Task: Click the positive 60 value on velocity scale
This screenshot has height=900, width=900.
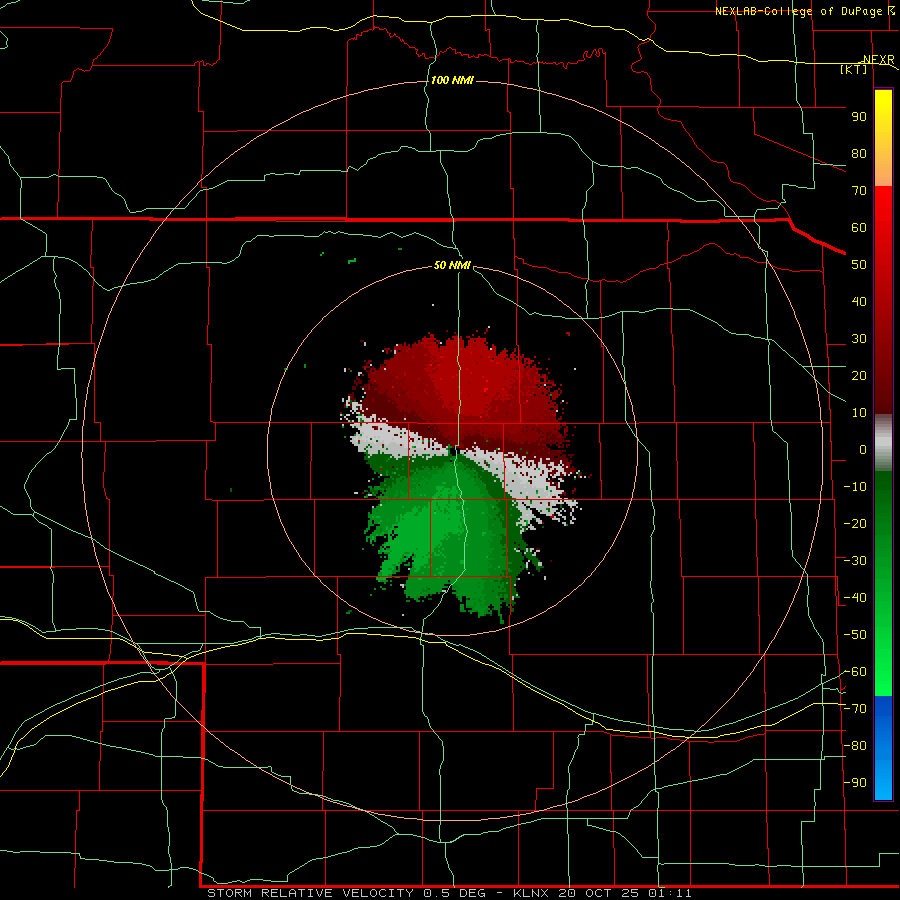Action: (x=859, y=227)
